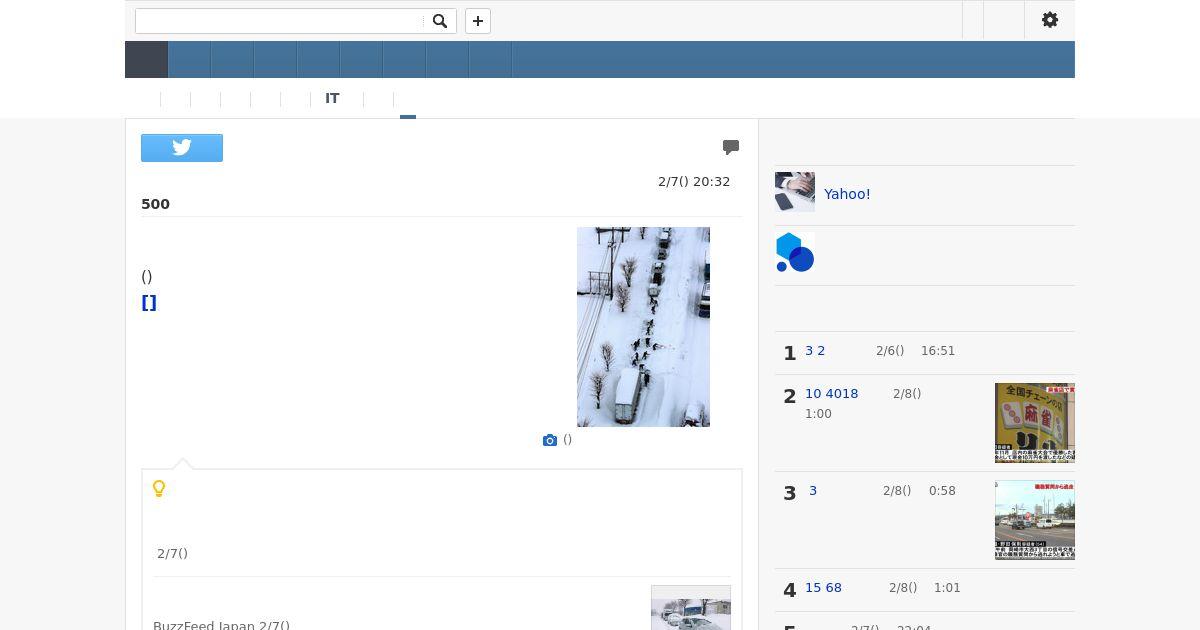
Task: Open the gear settings icon
Action: (x=1050, y=20)
